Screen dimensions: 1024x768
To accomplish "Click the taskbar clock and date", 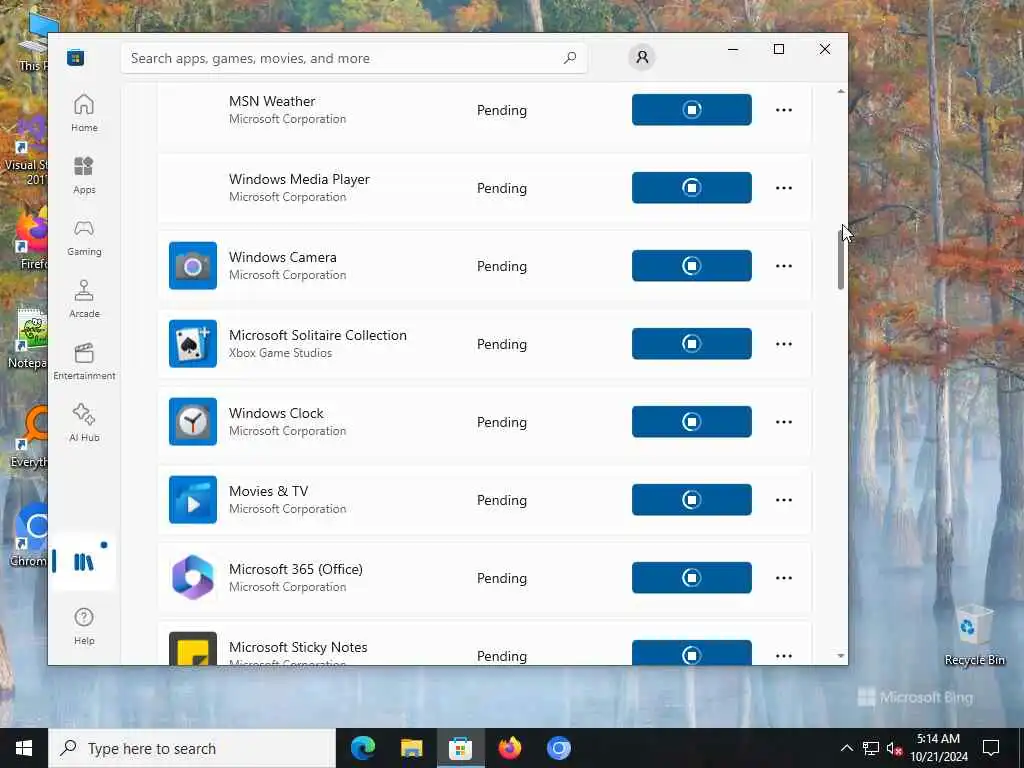I will coord(938,748).
